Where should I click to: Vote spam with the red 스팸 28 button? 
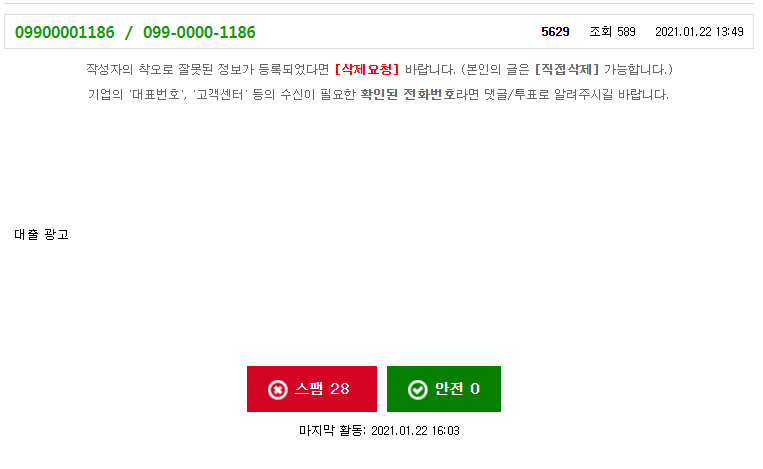(311, 389)
